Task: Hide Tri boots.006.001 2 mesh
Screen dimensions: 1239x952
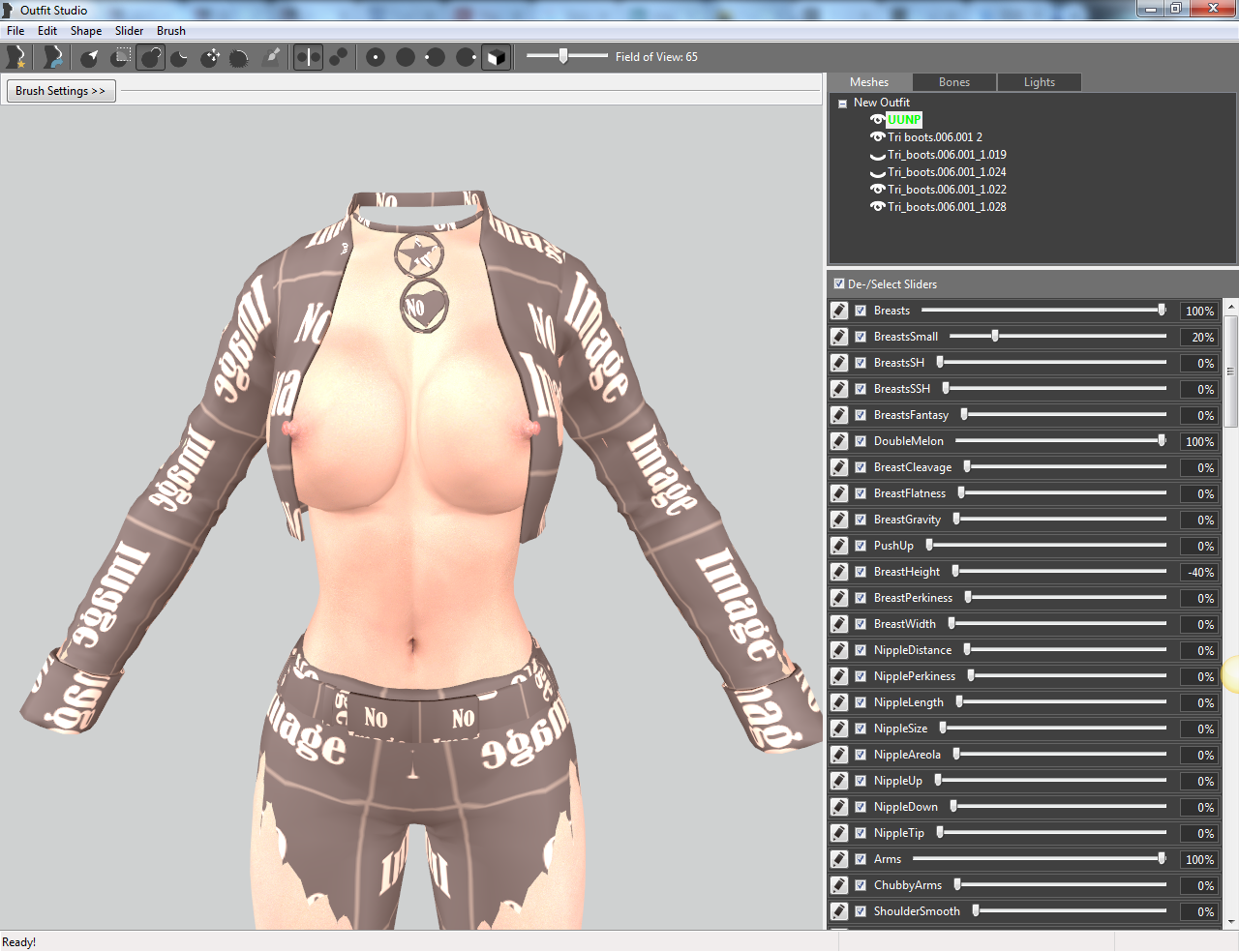Action: click(878, 137)
